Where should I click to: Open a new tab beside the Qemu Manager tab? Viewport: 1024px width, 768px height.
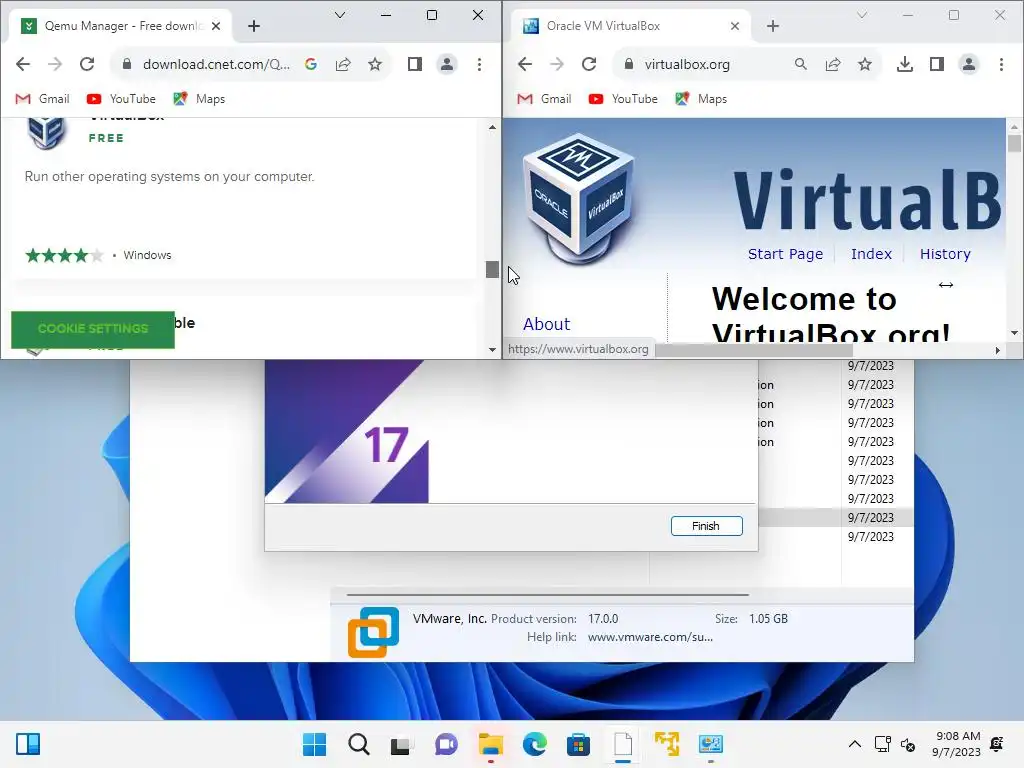(x=254, y=26)
